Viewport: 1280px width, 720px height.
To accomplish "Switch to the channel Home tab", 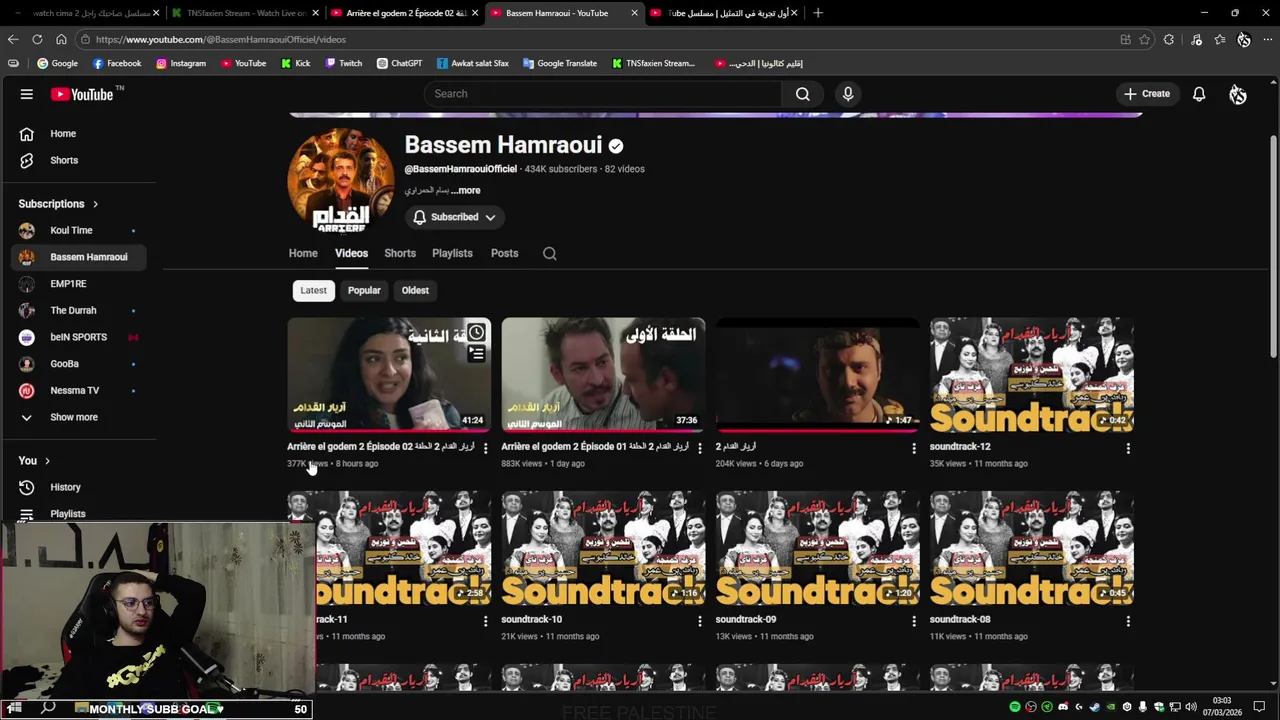I will pos(303,253).
